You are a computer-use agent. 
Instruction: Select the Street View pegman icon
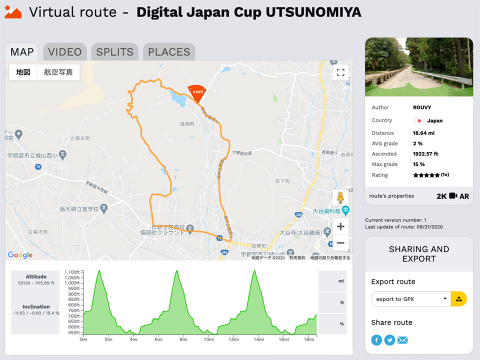point(340,198)
